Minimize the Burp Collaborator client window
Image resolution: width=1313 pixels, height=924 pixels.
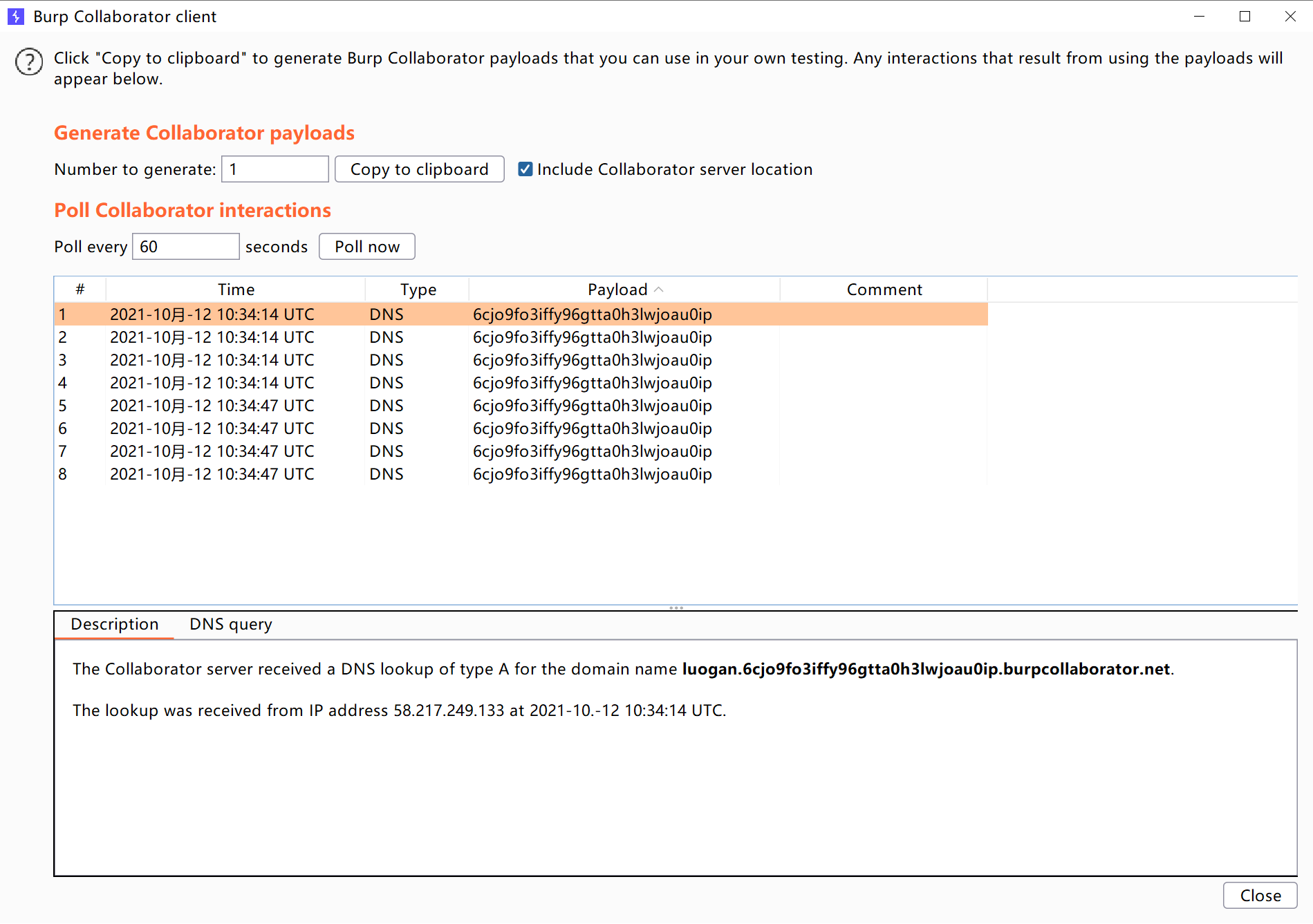click(x=1200, y=17)
